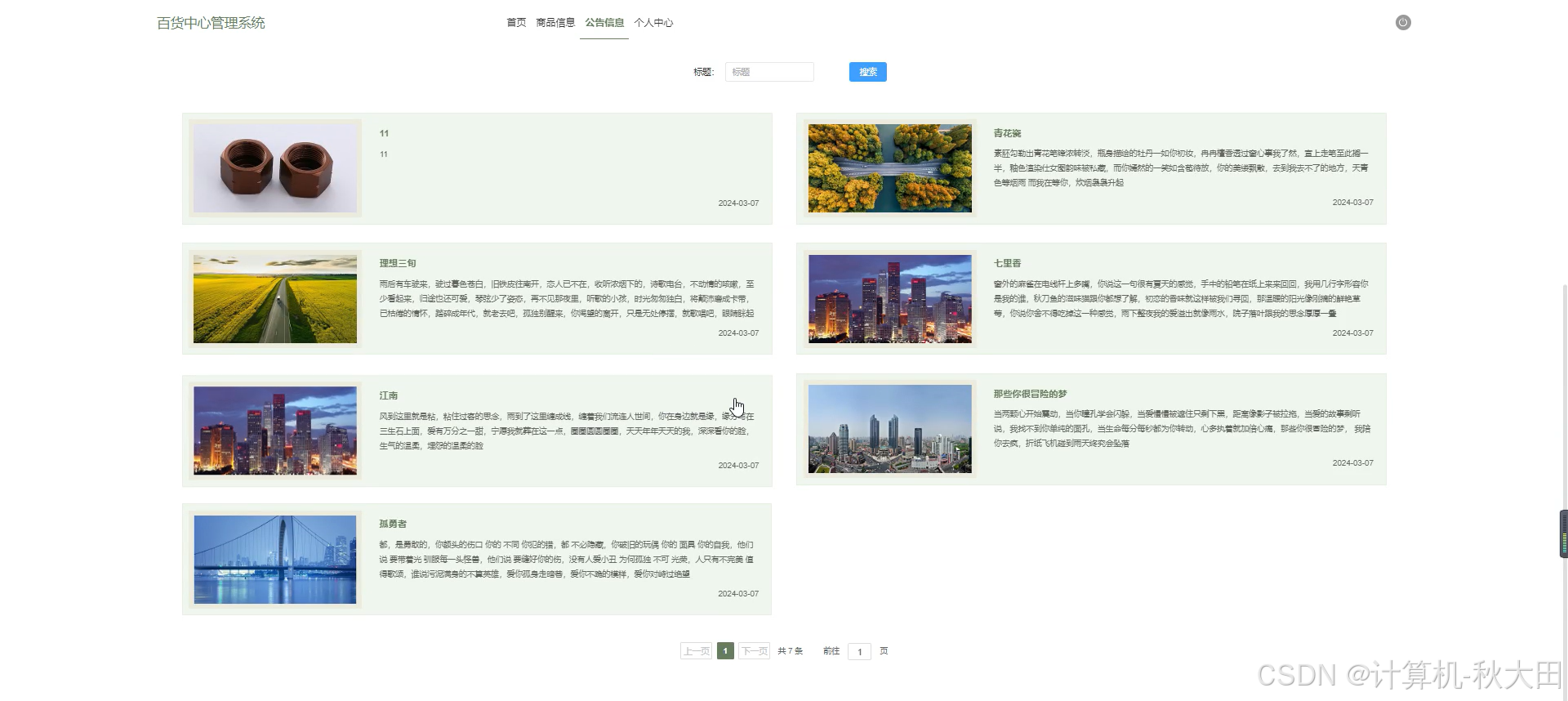Open the 首页 menu item
The height and width of the screenshot is (701, 1568).
click(516, 23)
